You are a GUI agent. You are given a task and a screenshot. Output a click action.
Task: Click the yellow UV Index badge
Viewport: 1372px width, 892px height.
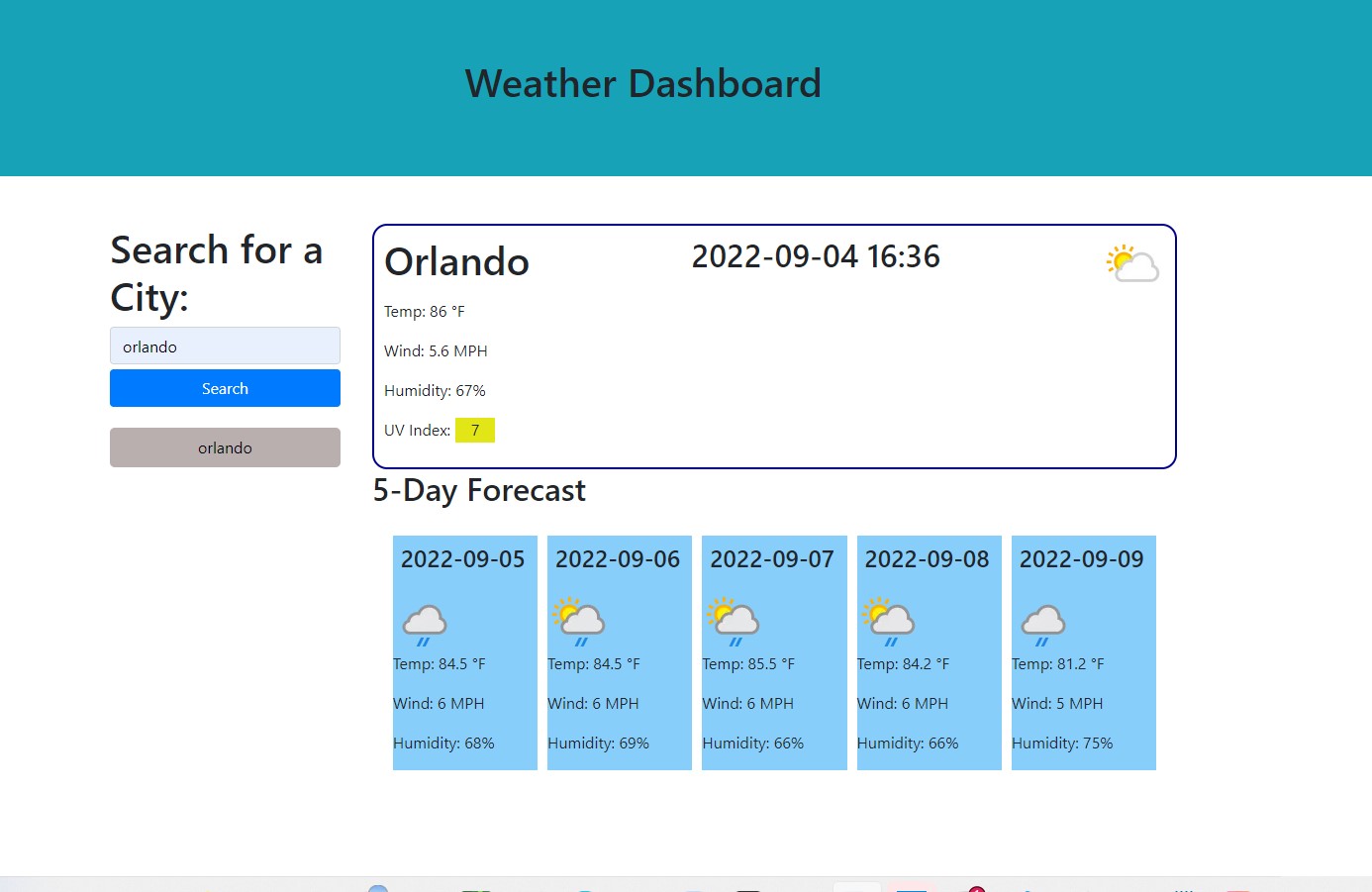pos(475,431)
